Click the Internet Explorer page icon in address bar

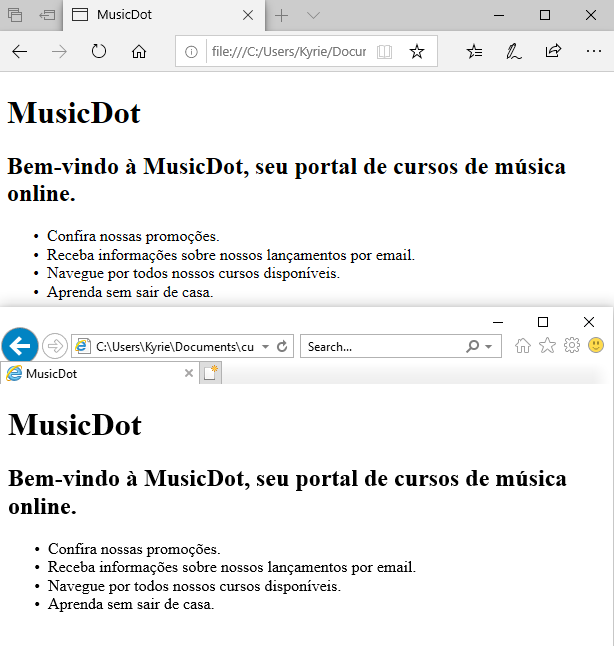click(82, 346)
